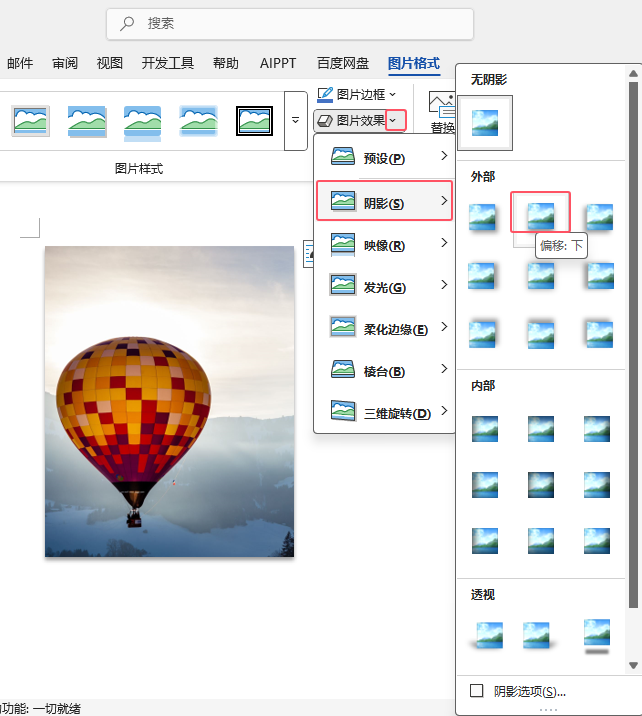Switch to the 图片格式 tab
Image resolution: width=642 pixels, height=716 pixels.
pos(414,63)
